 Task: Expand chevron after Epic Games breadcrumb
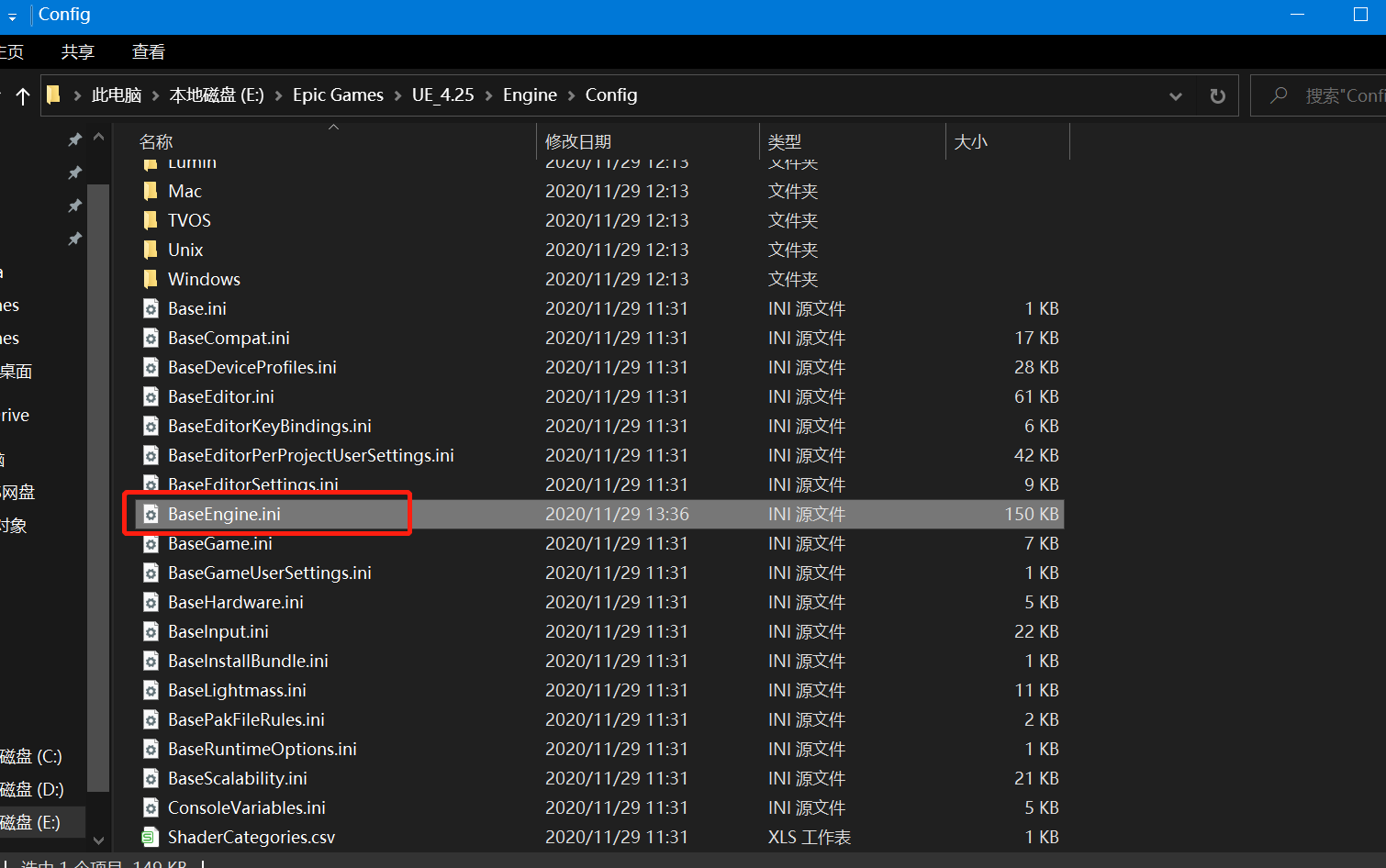click(x=397, y=95)
